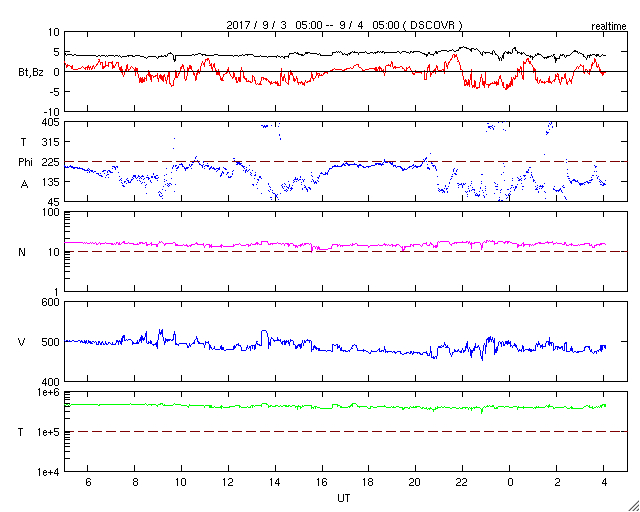
Task: Click the "8" hour label on the UT axis
Action: (x=135, y=483)
